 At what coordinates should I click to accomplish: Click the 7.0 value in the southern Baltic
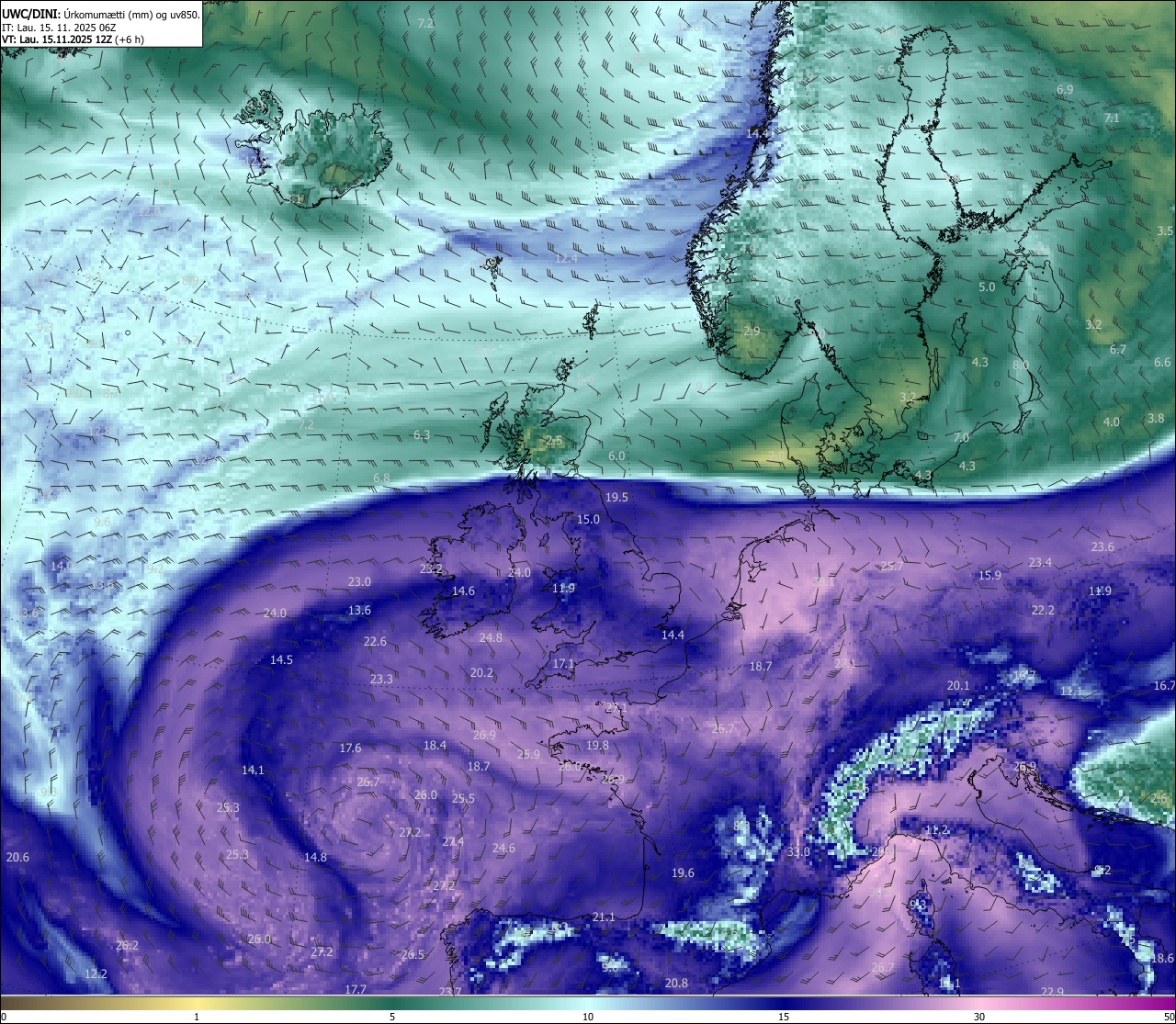point(961,437)
